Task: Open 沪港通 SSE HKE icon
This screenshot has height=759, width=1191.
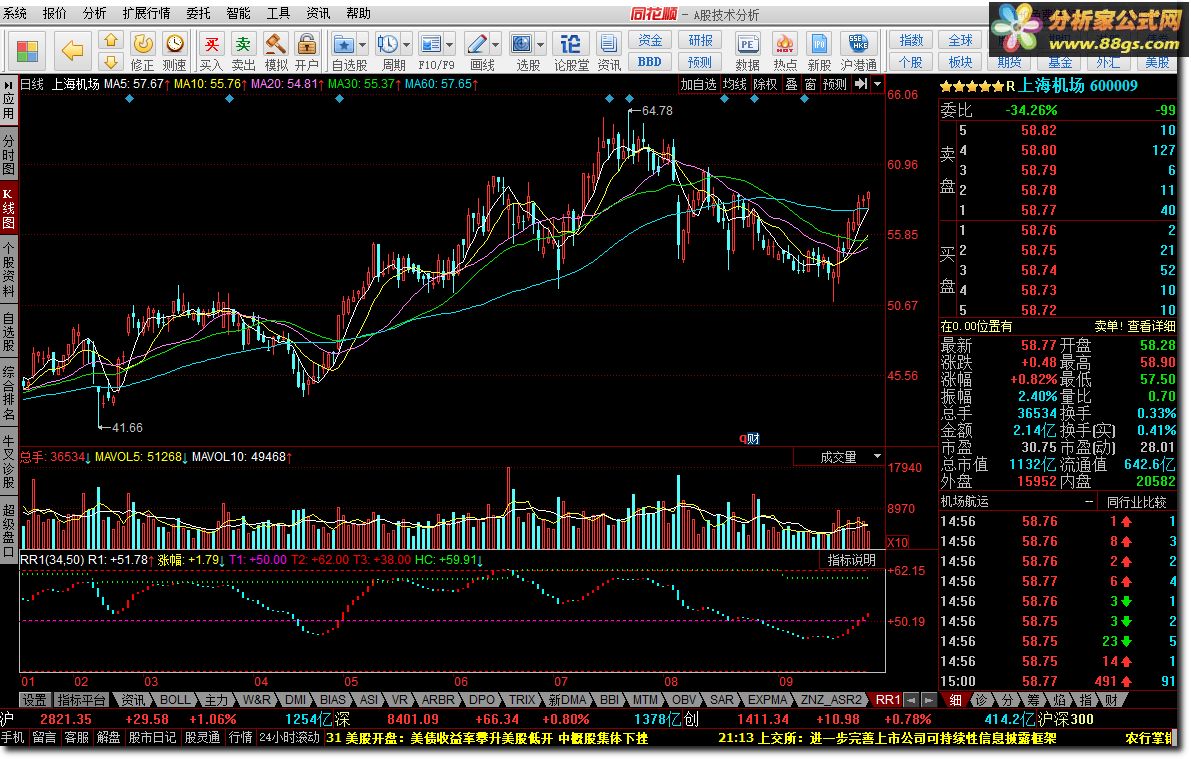Action: pyautogui.click(x=858, y=51)
